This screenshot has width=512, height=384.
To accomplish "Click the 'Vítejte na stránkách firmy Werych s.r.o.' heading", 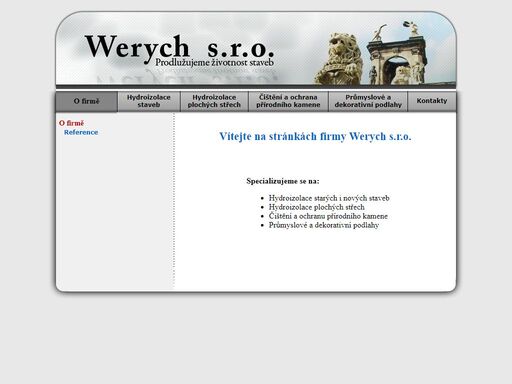I will 315,136.
